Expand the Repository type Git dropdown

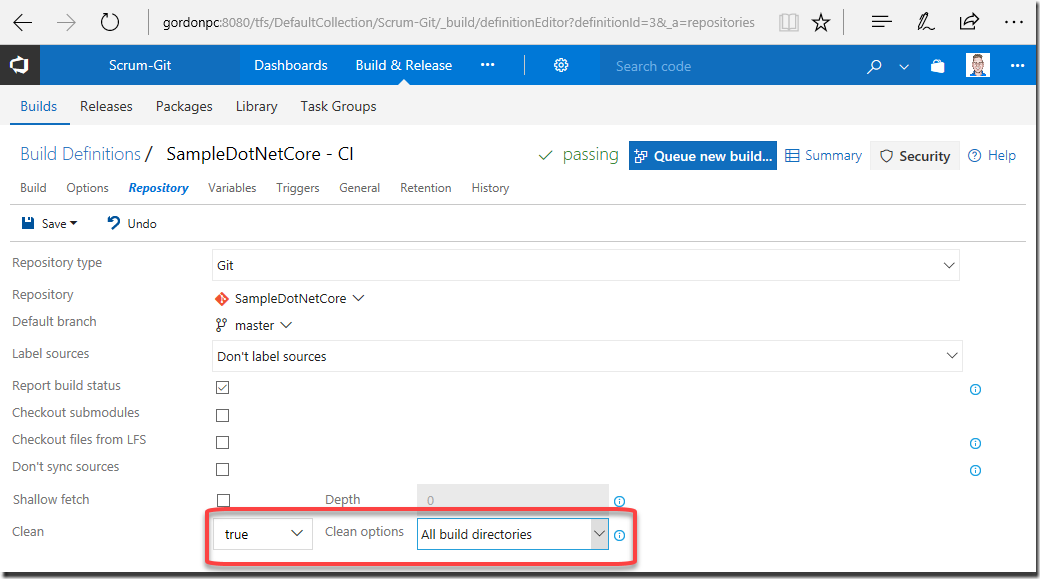(586, 265)
